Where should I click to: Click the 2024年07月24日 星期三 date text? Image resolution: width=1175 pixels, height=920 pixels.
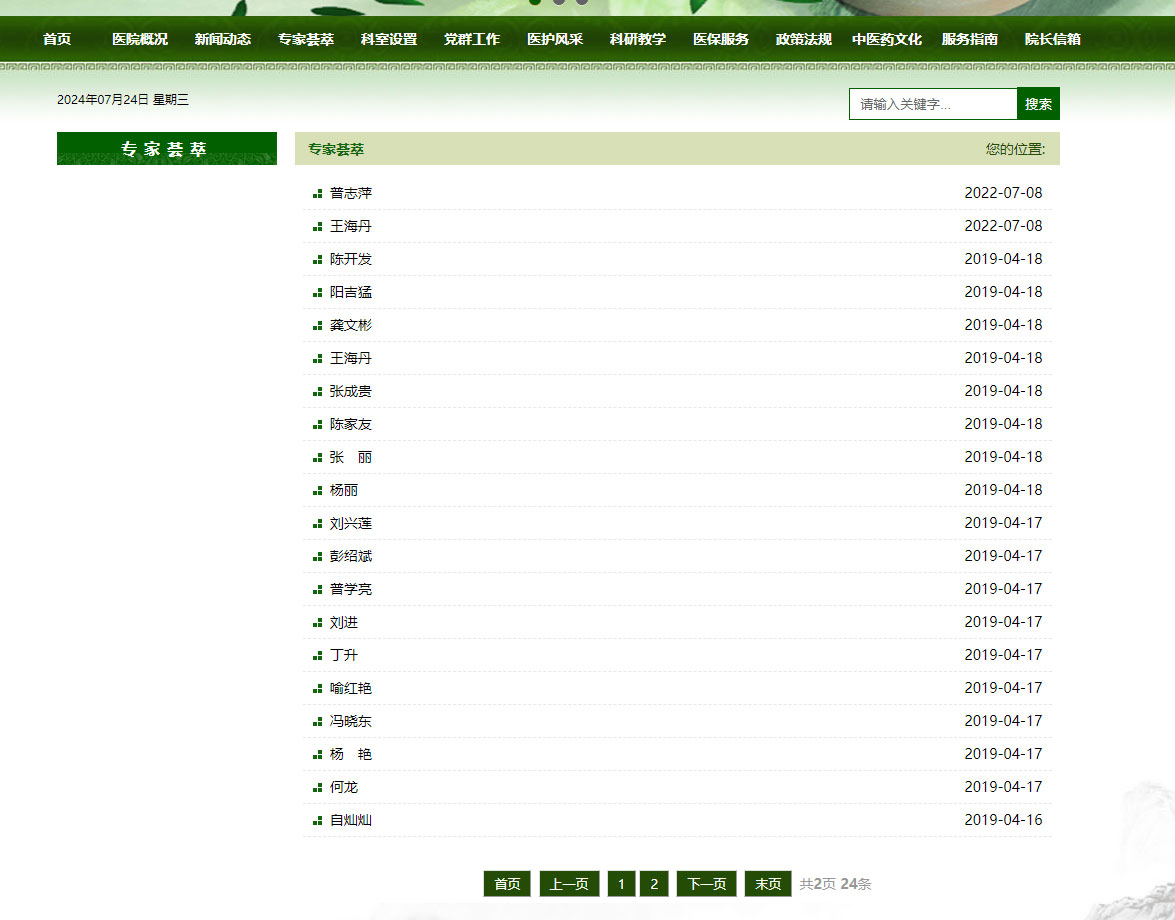[x=123, y=100]
